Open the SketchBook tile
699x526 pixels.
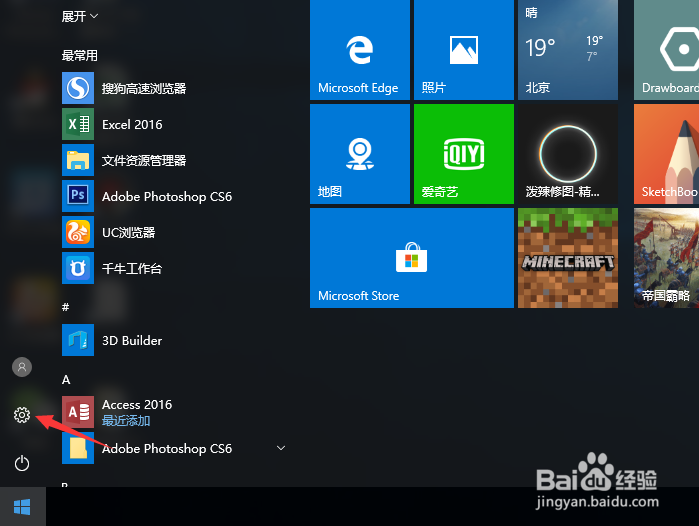666,154
